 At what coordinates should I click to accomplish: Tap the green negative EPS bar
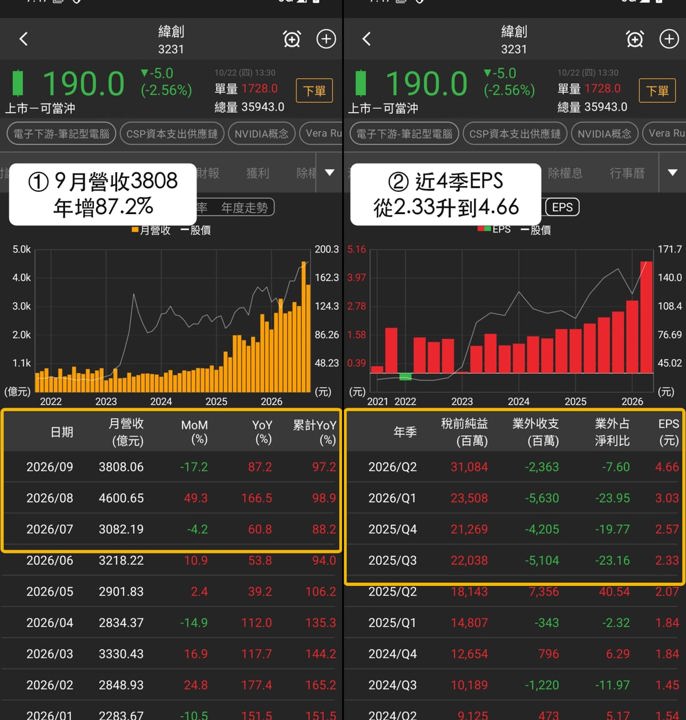point(405,377)
